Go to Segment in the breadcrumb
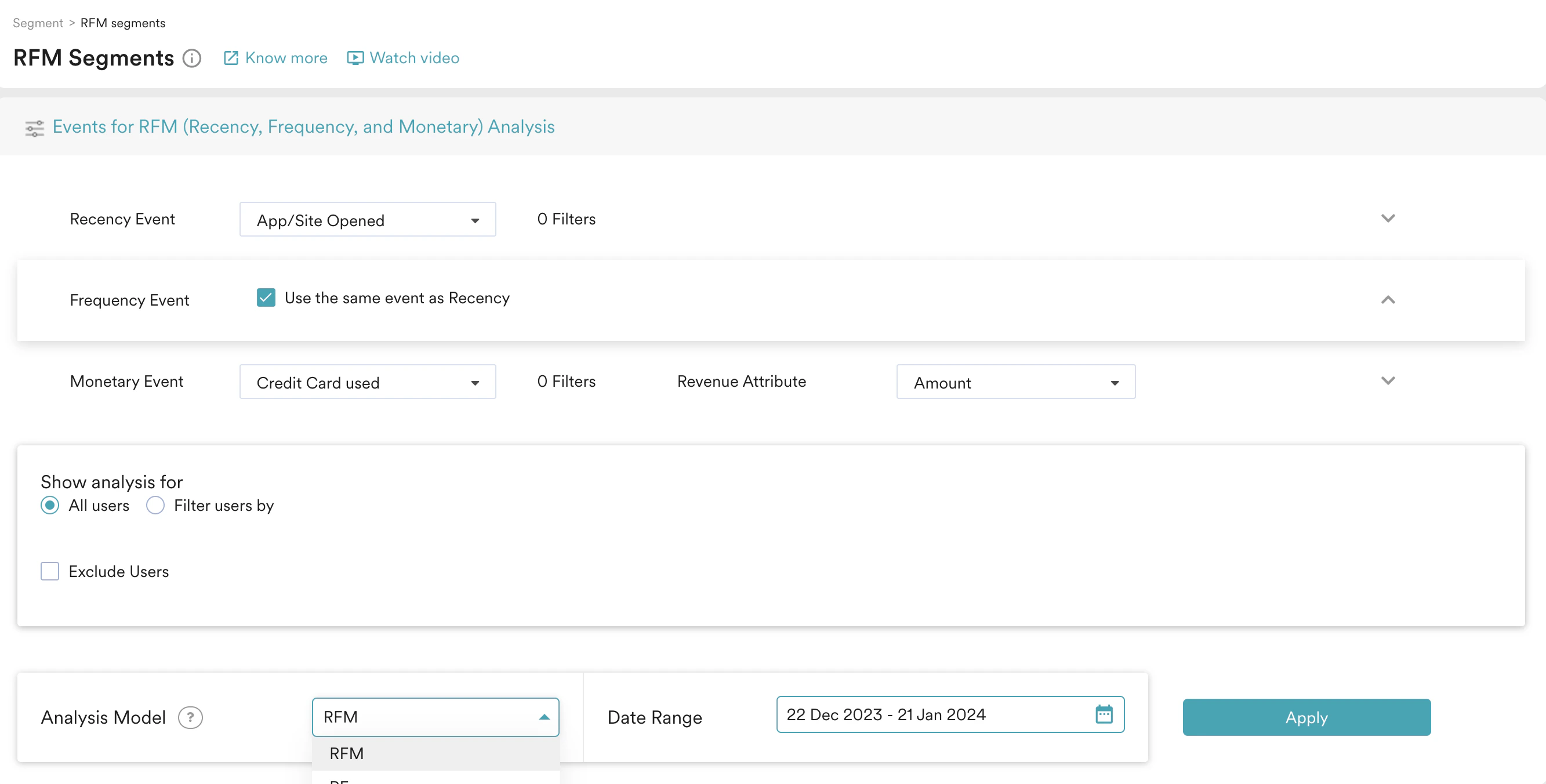1546x784 pixels. click(x=38, y=23)
